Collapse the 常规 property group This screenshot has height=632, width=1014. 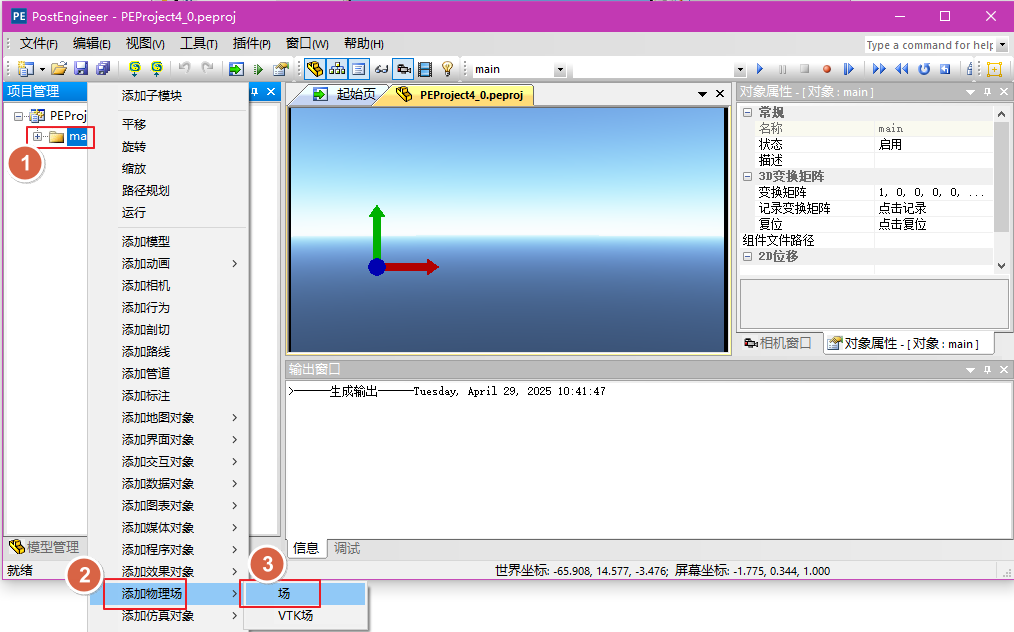point(748,113)
